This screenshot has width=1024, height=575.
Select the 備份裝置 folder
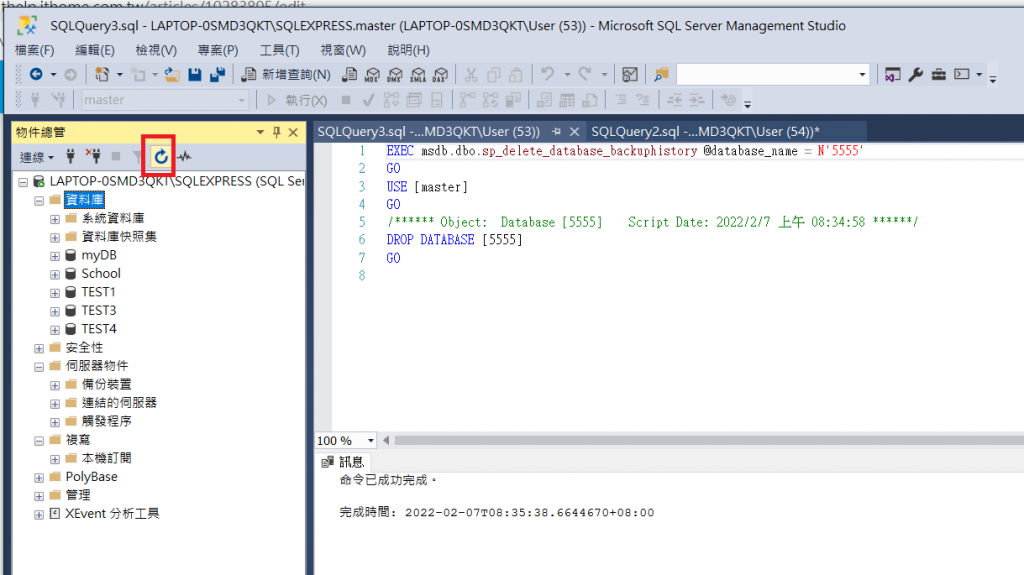coord(106,384)
